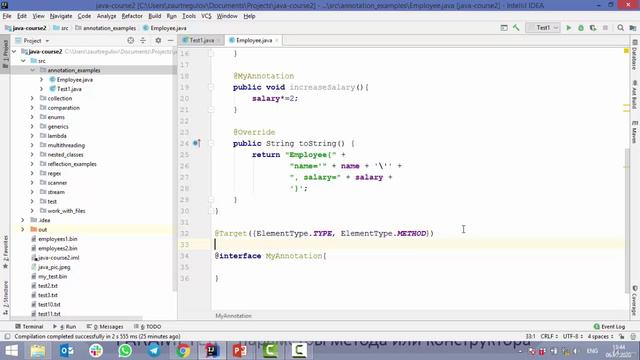Expand the collection package
The image size is (640, 360).
[x=32, y=98]
